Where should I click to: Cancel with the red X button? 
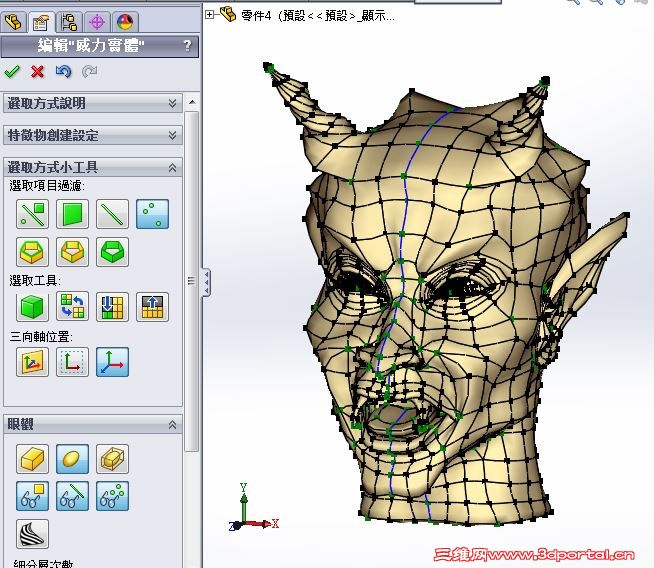pos(38,71)
